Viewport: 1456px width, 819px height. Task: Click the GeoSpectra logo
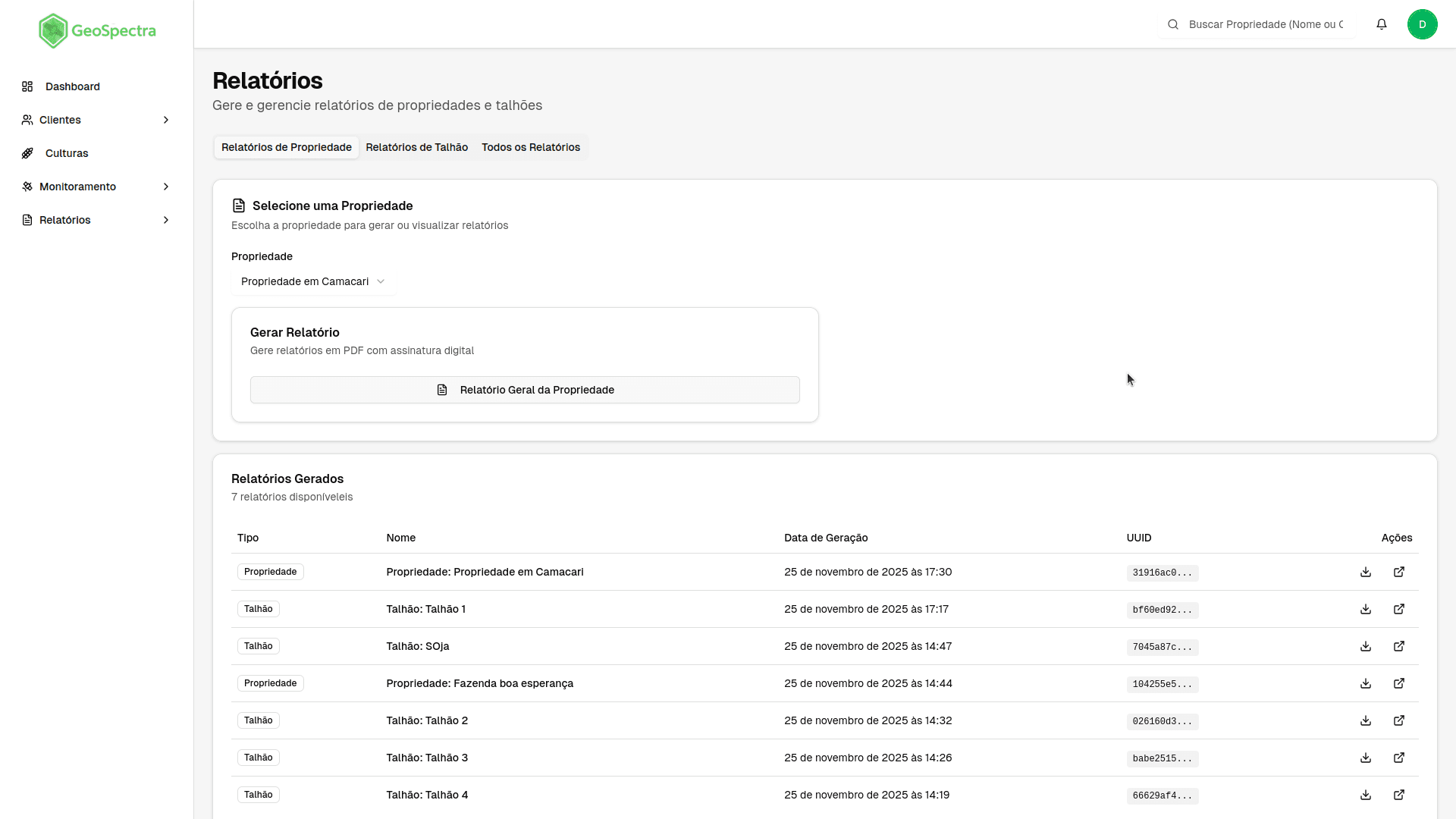point(97,30)
